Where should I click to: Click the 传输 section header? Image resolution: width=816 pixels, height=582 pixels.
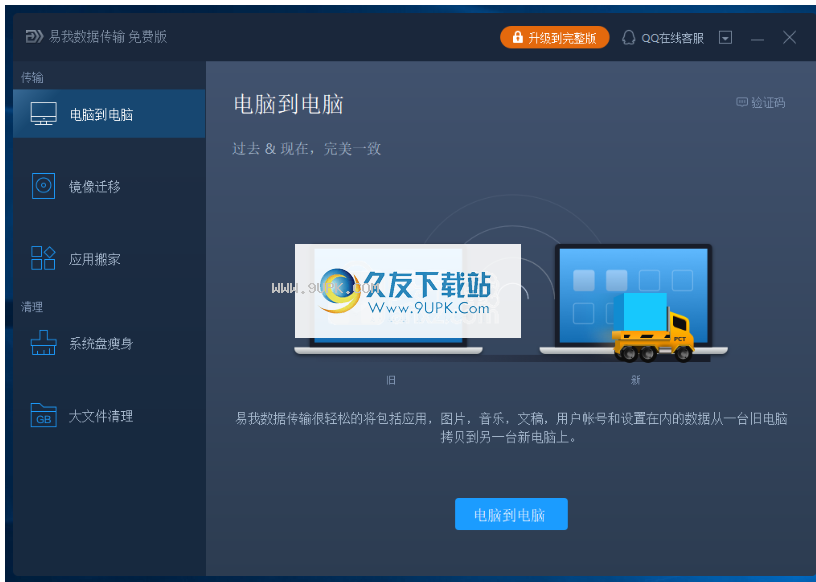pos(32,78)
